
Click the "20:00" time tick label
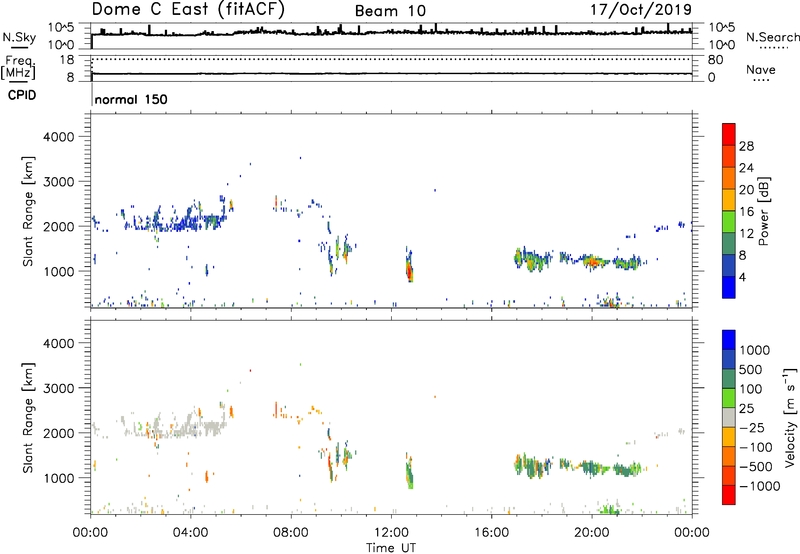591,533
